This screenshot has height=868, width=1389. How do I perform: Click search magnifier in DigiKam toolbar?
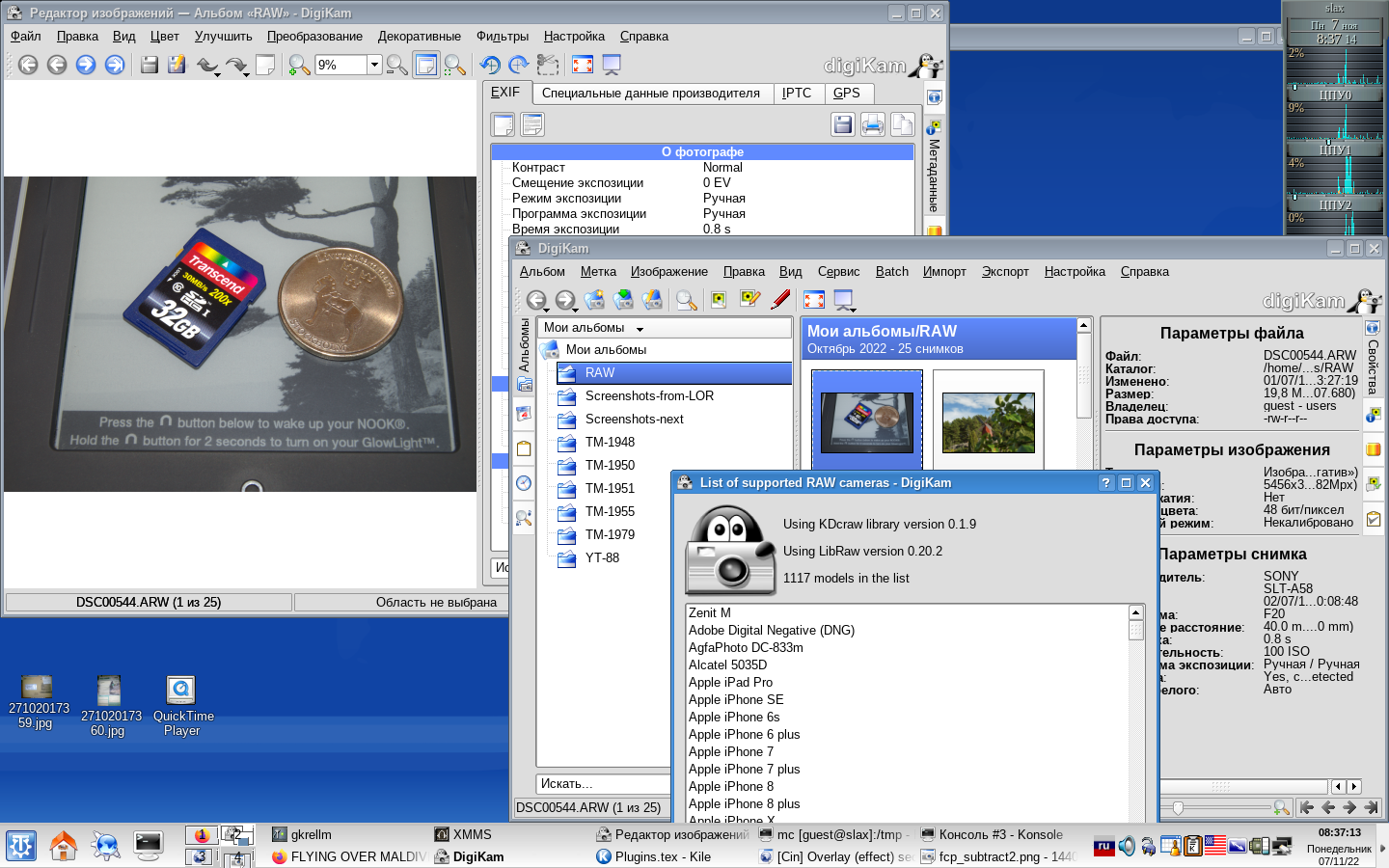click(x=687, y=300)
